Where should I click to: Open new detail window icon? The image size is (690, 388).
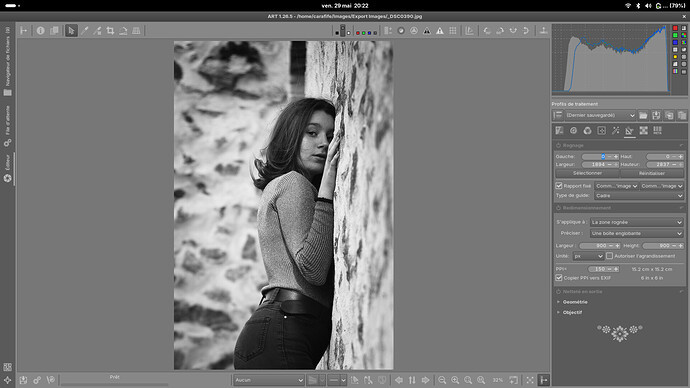[514, 380]
